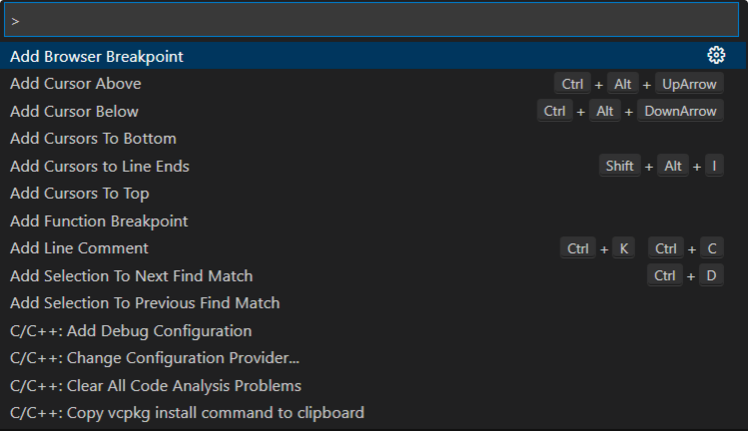The width and height of the screenshot is (748, 431).
Task: Choose Add Selection To Previous Find Match
Action: 145,303
